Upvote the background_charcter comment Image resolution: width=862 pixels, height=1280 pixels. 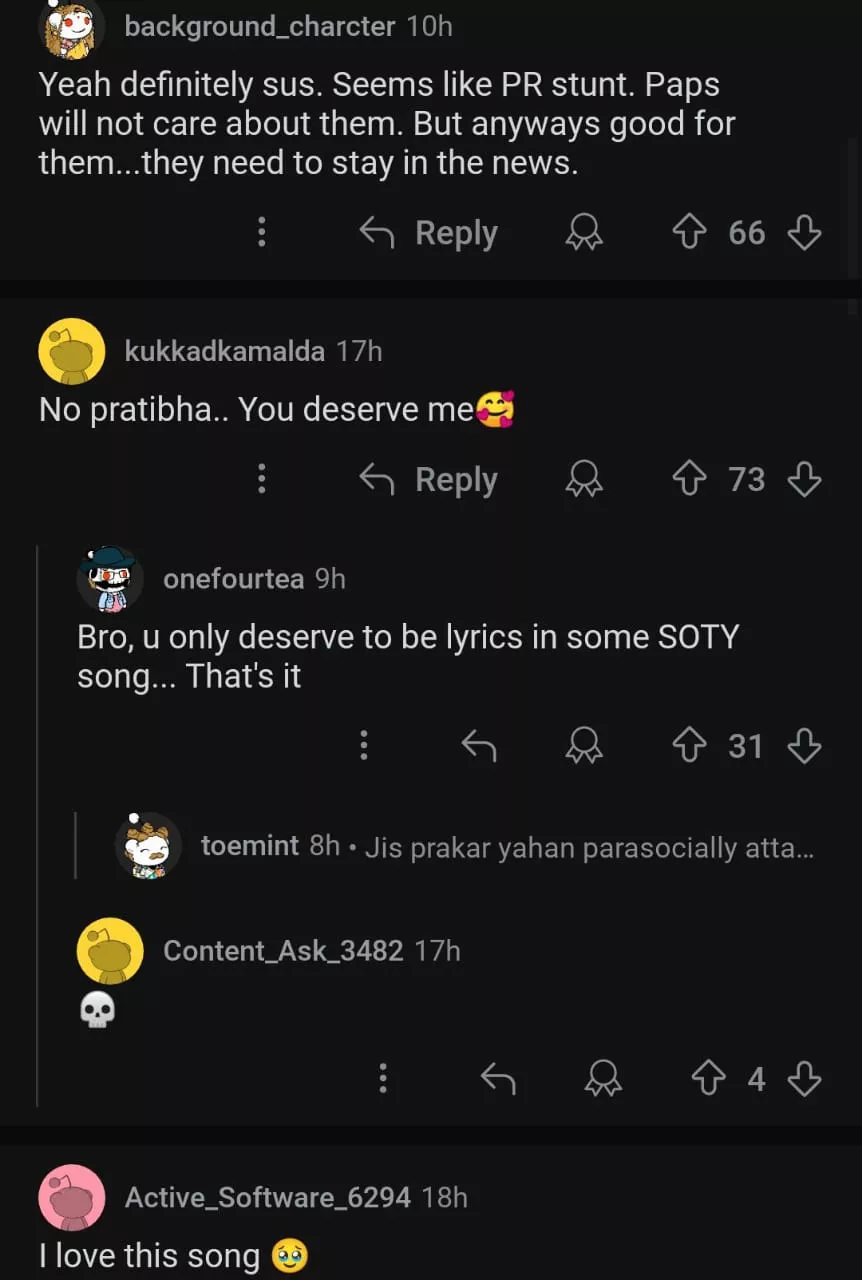tap(690, 233)
